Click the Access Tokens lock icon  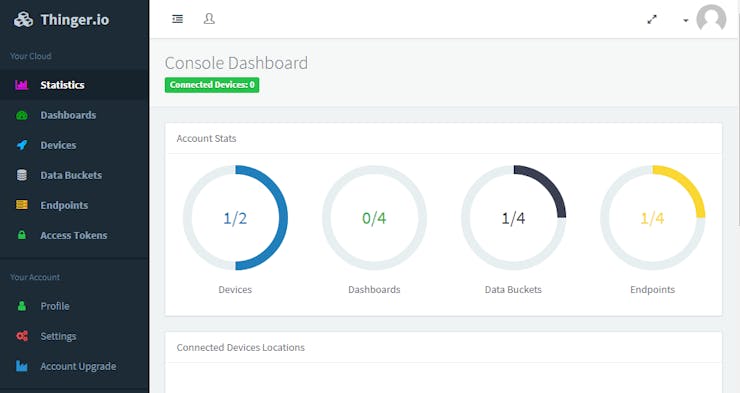(x=22, y=235)
